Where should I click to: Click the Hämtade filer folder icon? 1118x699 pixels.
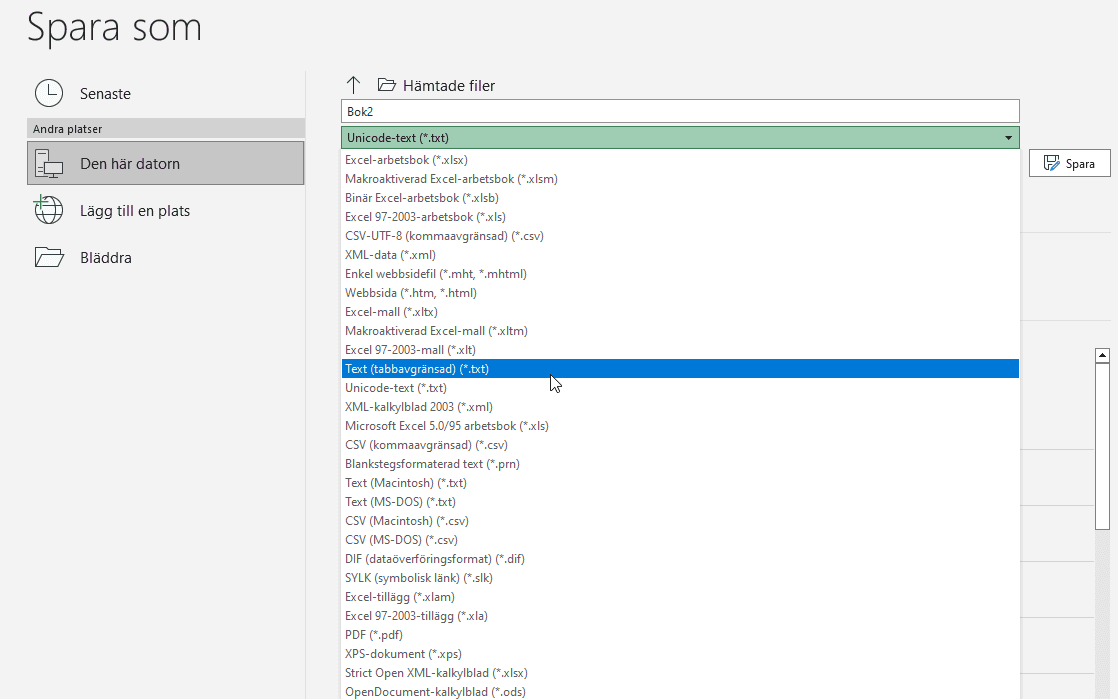coord(386,85)
